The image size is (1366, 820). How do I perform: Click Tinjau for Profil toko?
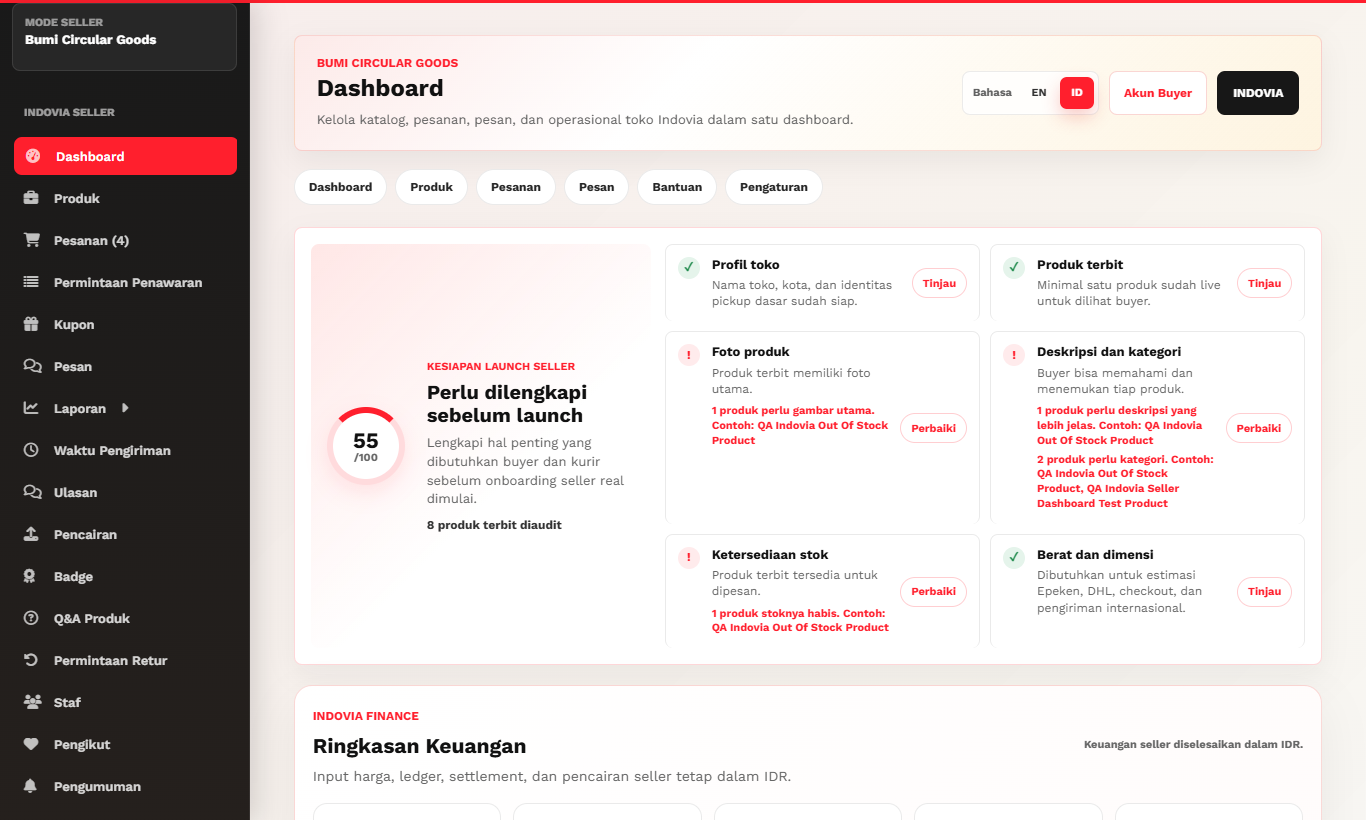(x=939, y=283)
